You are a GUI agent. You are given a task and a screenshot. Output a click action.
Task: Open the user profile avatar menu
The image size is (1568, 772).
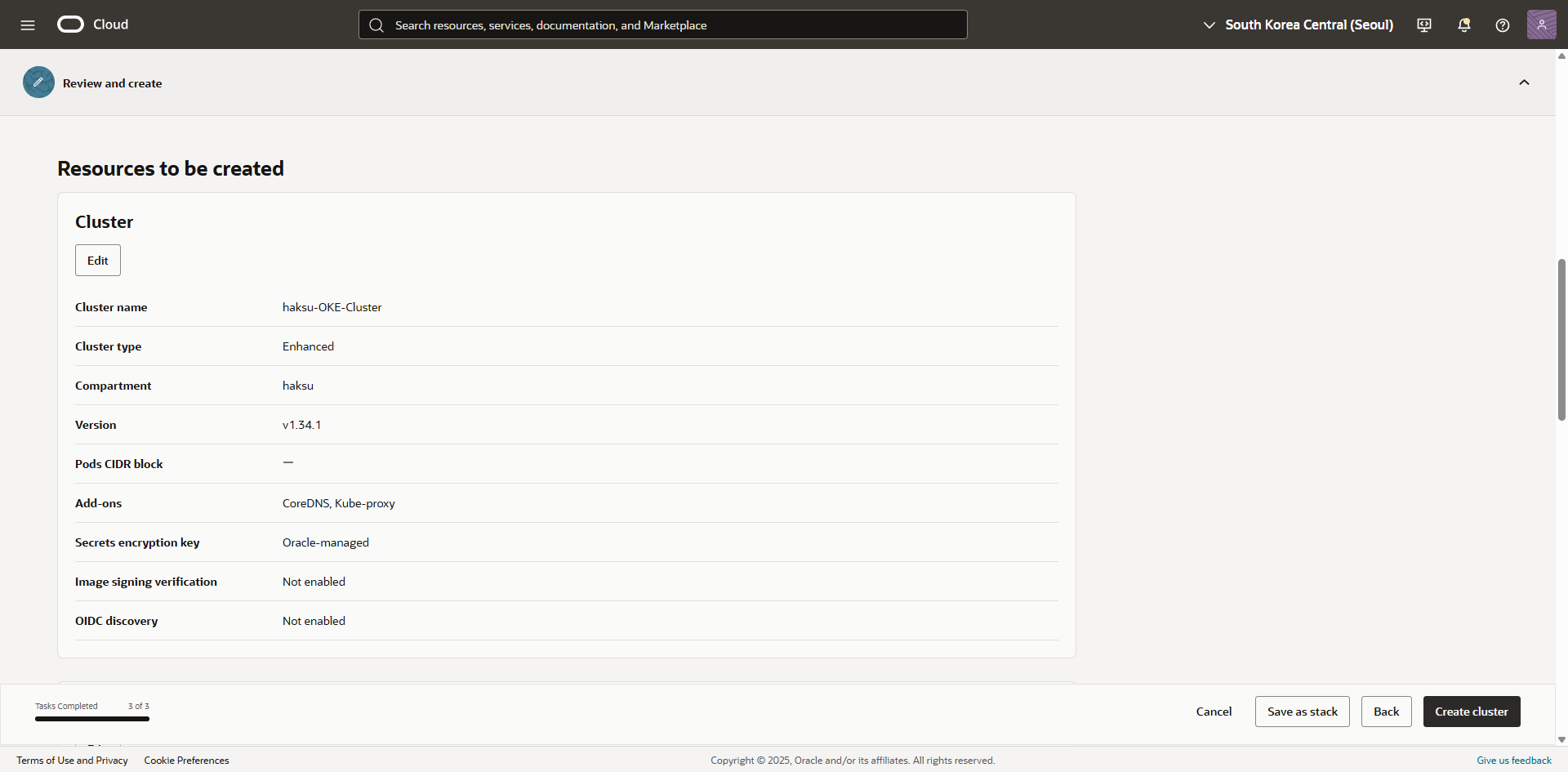(1541, 25)
